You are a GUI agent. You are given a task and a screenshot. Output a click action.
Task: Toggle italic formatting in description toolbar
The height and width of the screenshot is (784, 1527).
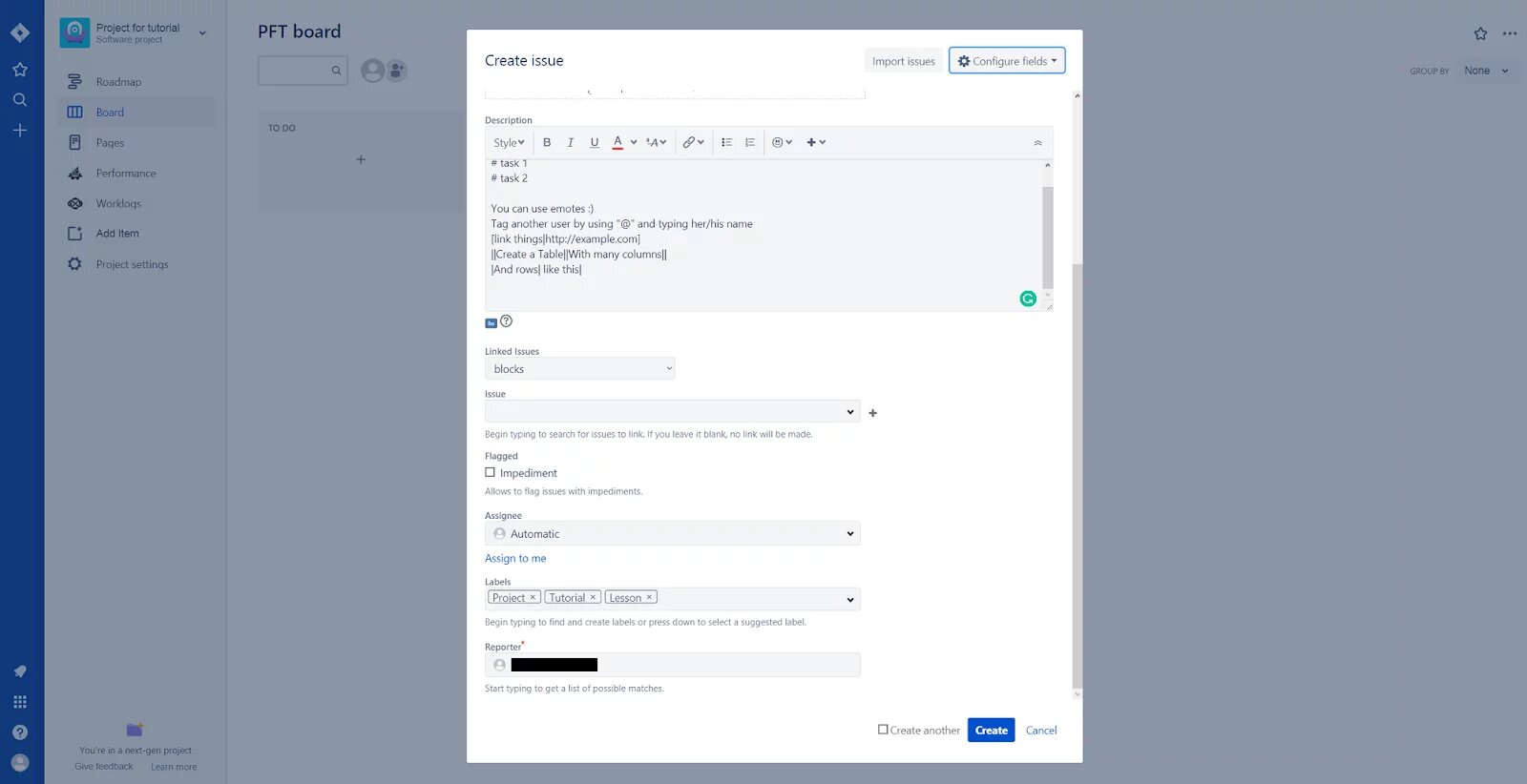point(571,142)
